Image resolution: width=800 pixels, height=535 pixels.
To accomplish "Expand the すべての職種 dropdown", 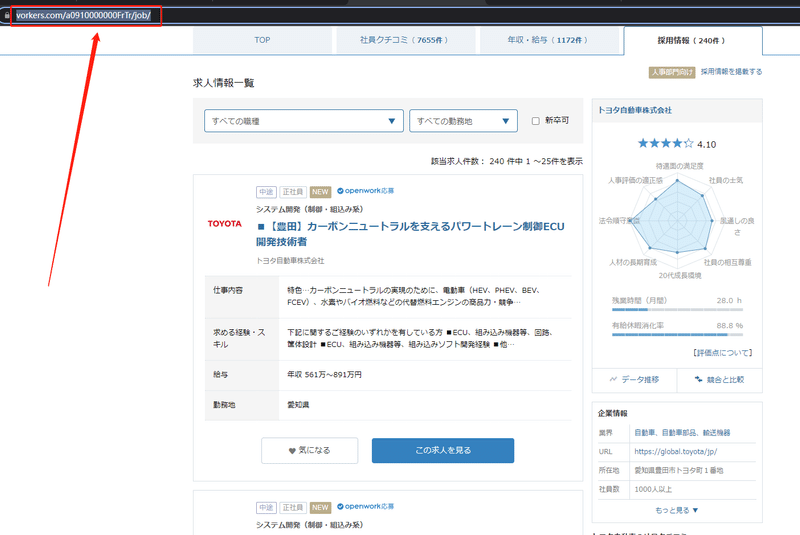I will [x=304, y=121].
